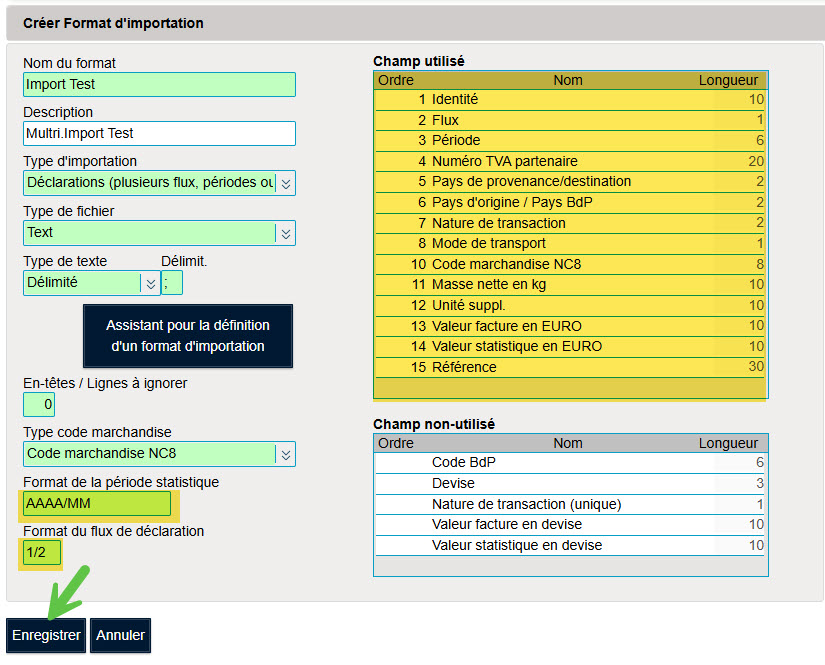Click the En-têtes / Lignes à ignorer field

click(39, 405)
